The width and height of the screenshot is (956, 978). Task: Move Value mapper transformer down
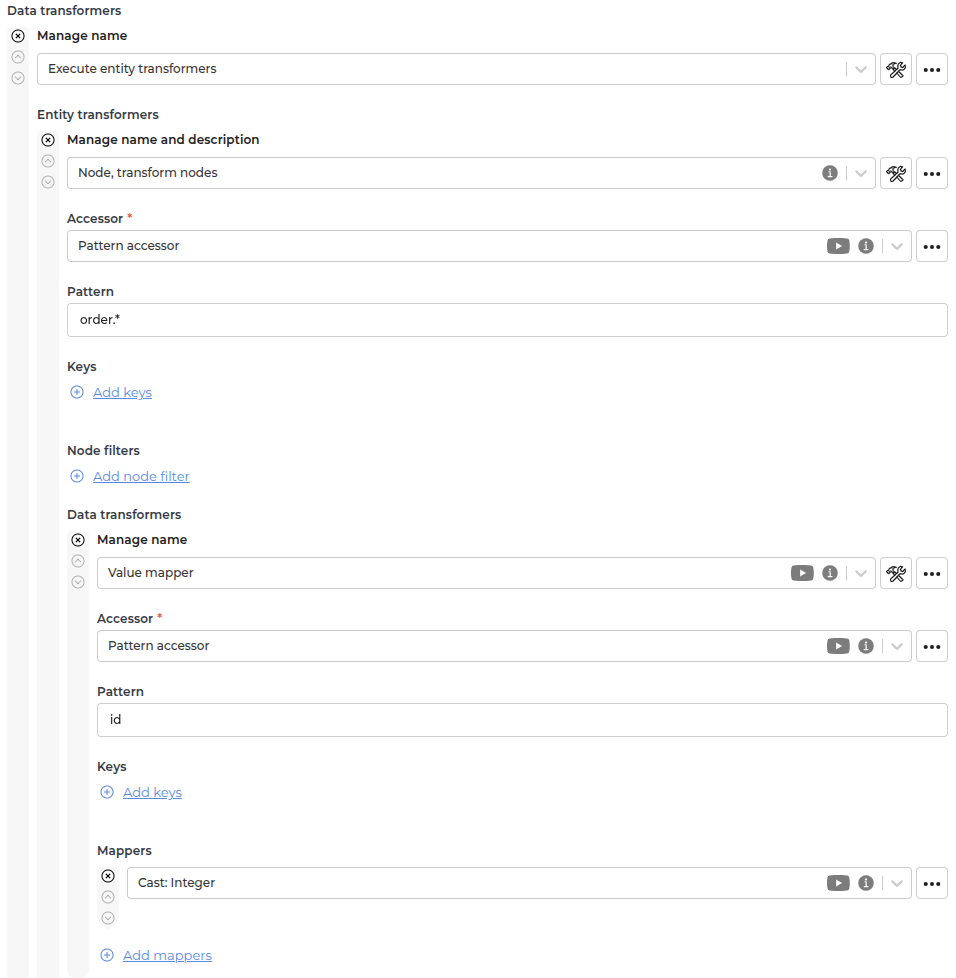click(78, 582)
